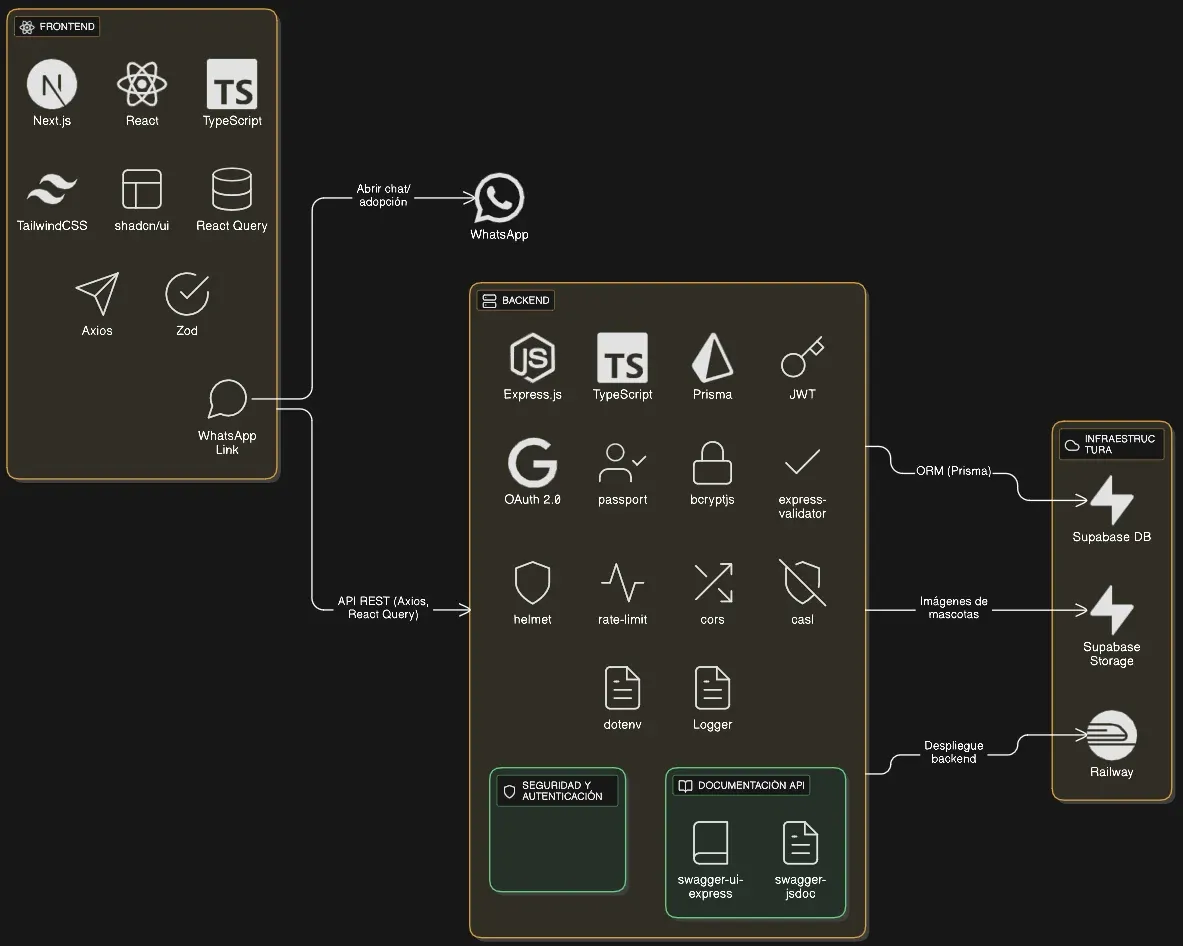The image size is (1183, 946).
Task: Click the swagger-ui-express book icon
Action: (x=710, y=842)
